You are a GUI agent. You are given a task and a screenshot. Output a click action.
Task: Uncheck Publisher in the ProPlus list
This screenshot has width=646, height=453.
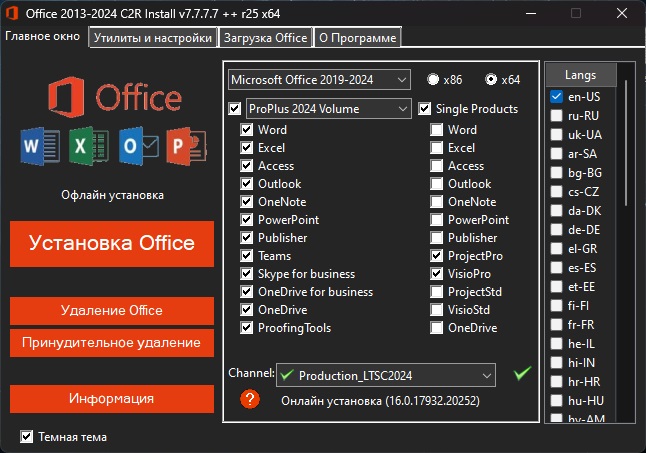[246, 238]
